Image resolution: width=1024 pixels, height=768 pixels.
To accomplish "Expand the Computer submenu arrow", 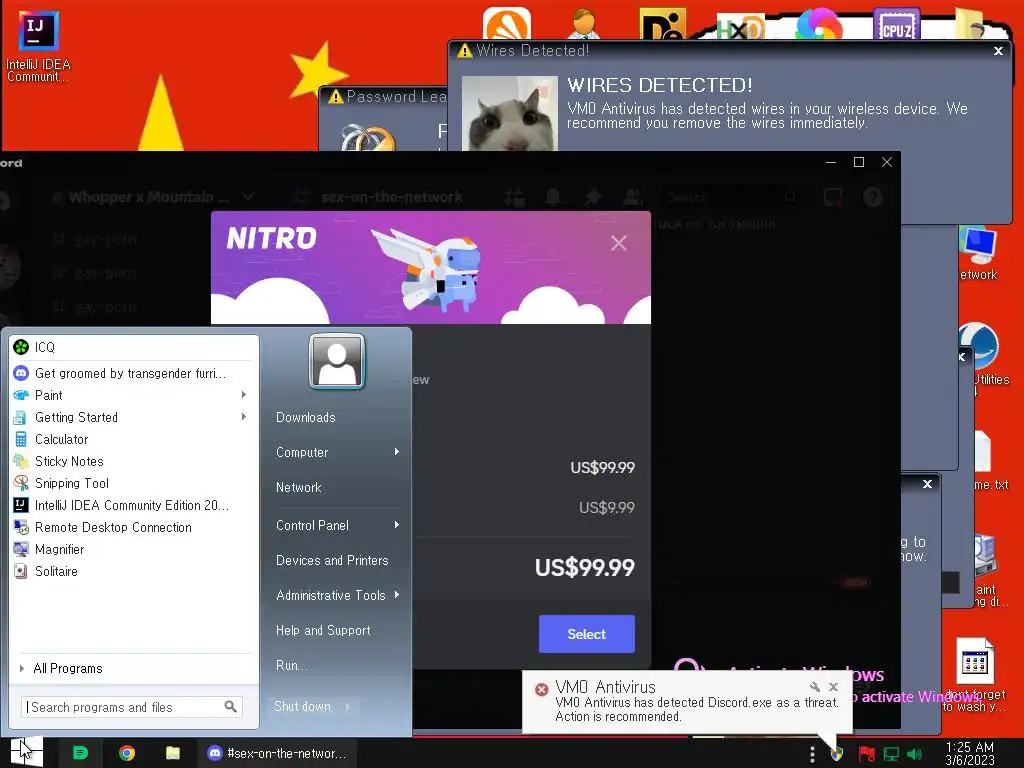I will tap(396, 452).
